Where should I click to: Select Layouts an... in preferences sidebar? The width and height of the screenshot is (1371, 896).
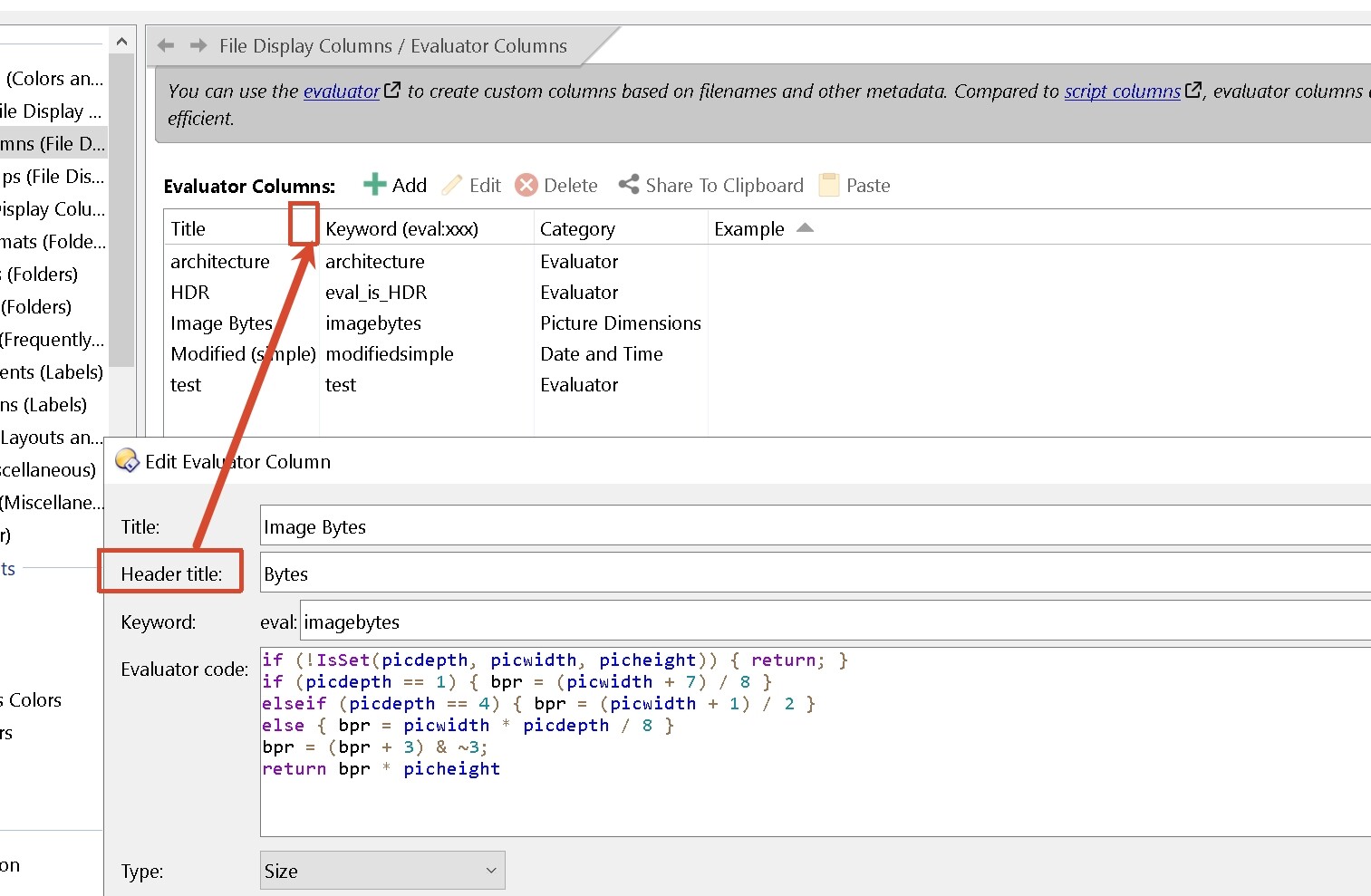coord(52,438)
